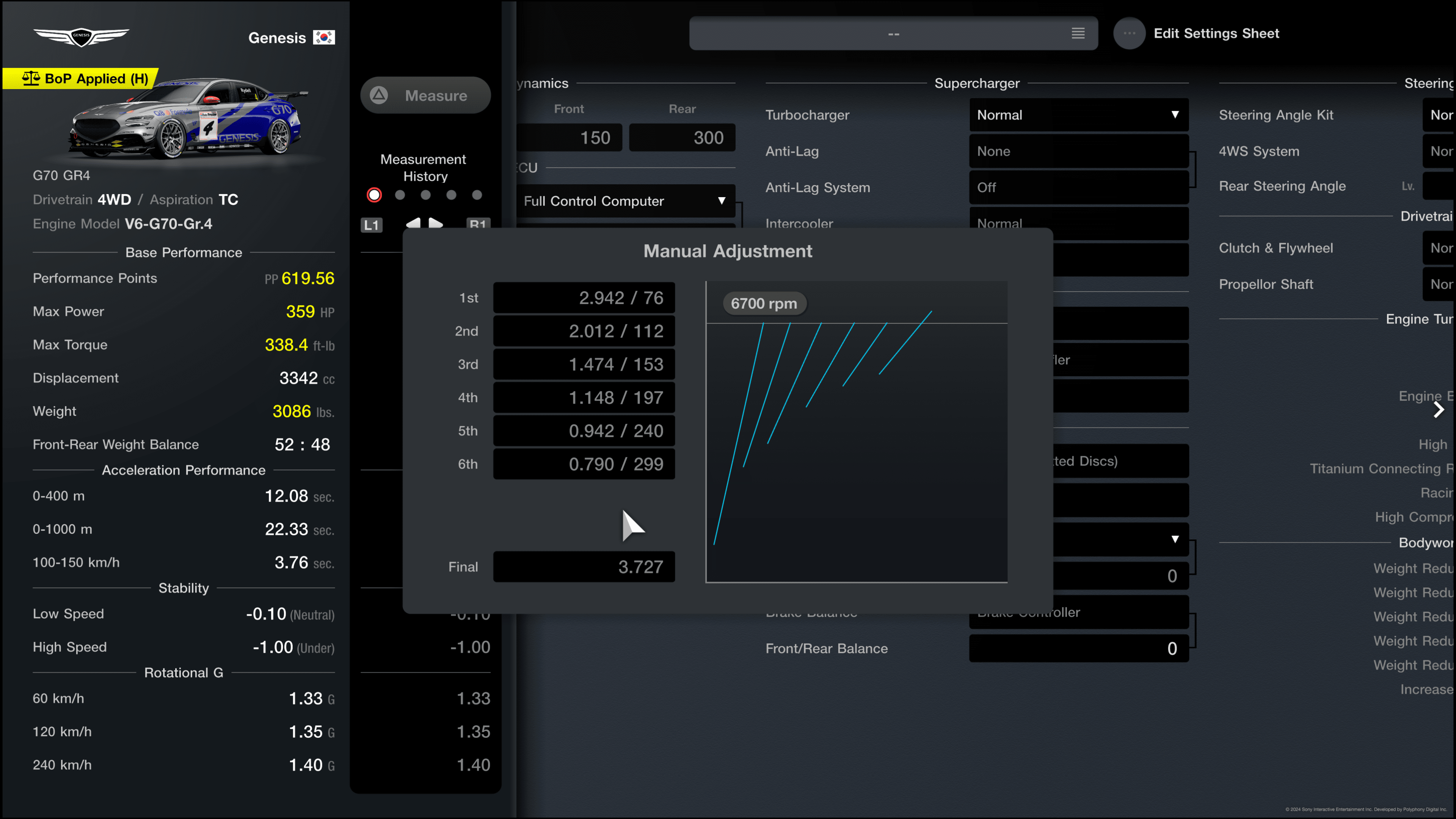Select the 1st gear ratio field
The image size is (1456, 819).
click(584, 298)
